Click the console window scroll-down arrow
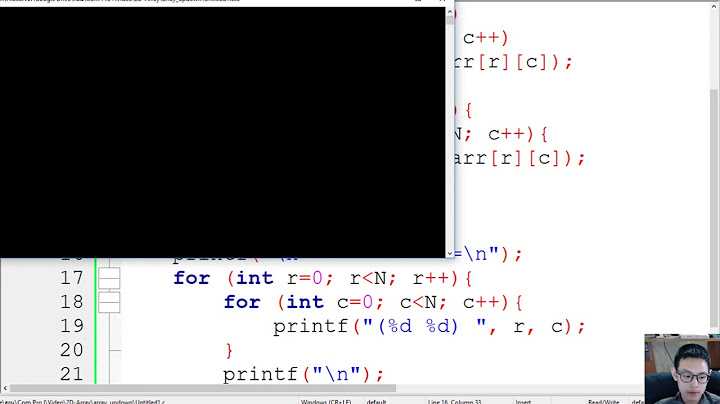Screen dimensions: 720x404 click(450, 253)
